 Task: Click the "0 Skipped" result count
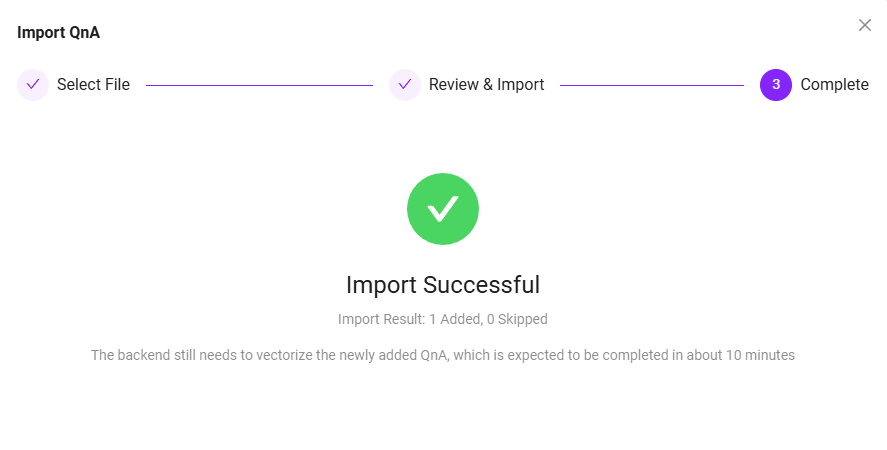point(517,320)
